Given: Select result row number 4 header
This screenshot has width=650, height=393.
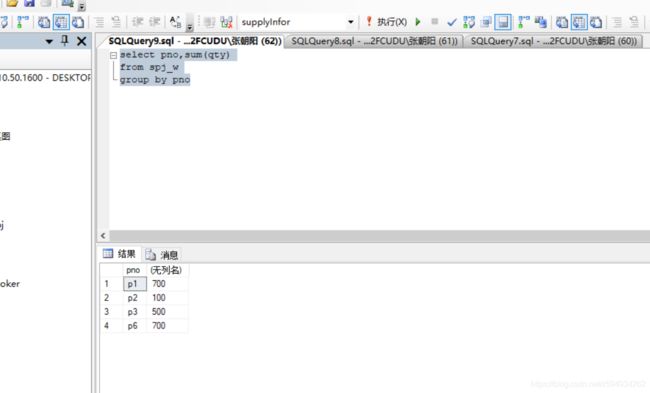Looking at the screenshot, I should (112, 325).
